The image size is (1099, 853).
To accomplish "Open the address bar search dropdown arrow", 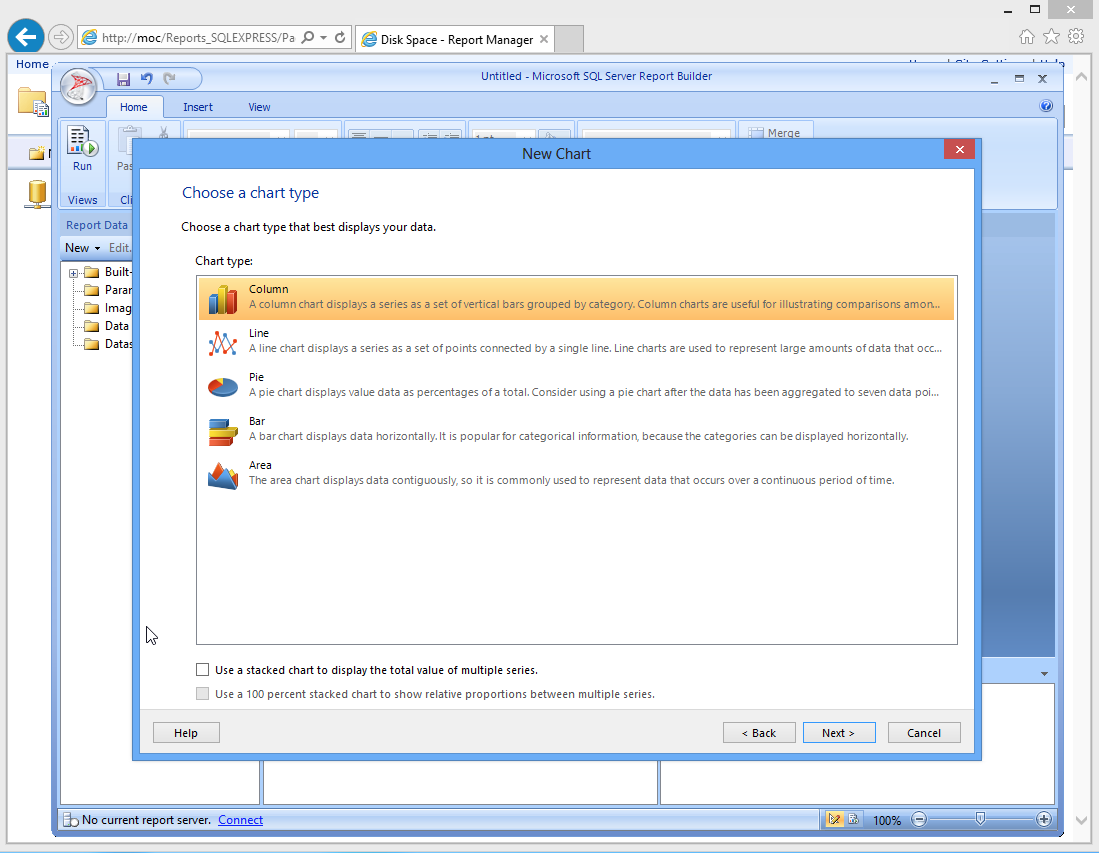I will click(x=322, y=38).
